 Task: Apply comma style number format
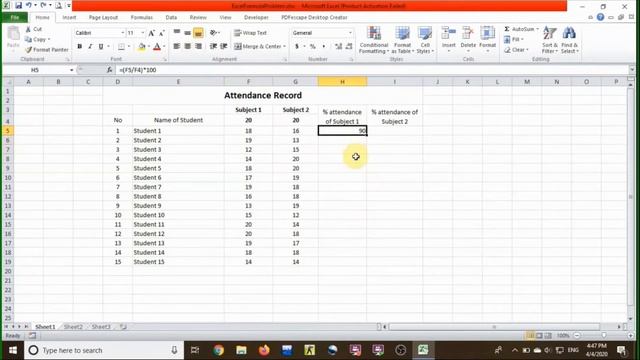click(x=324, y=47)
